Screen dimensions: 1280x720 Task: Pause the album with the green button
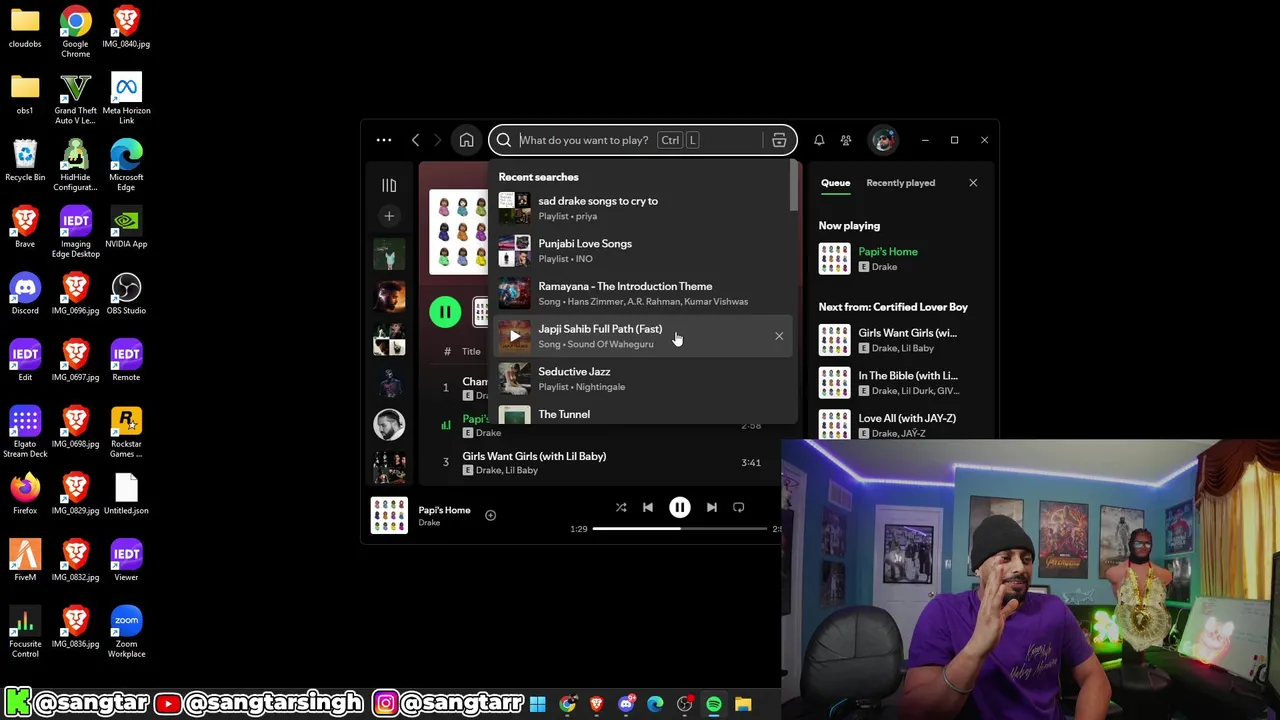(445, 312)
